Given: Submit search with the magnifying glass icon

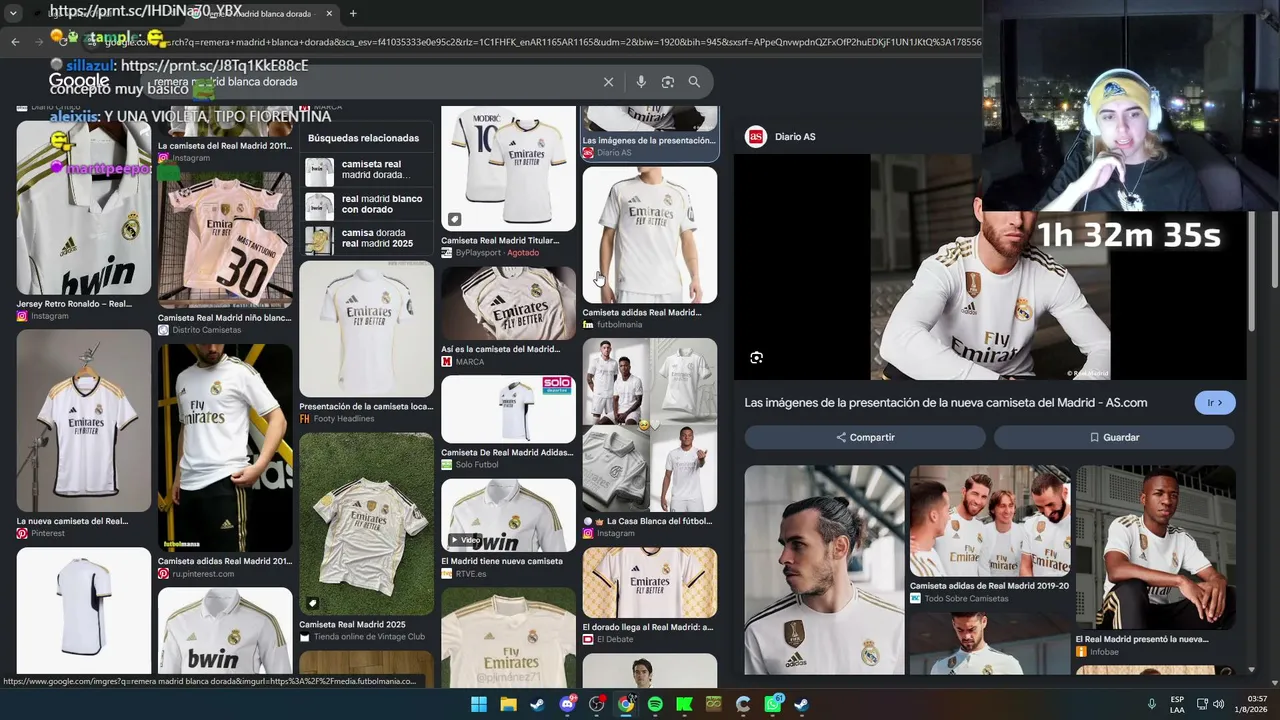Looking at the screenshot, I should [x=694, y=82].
